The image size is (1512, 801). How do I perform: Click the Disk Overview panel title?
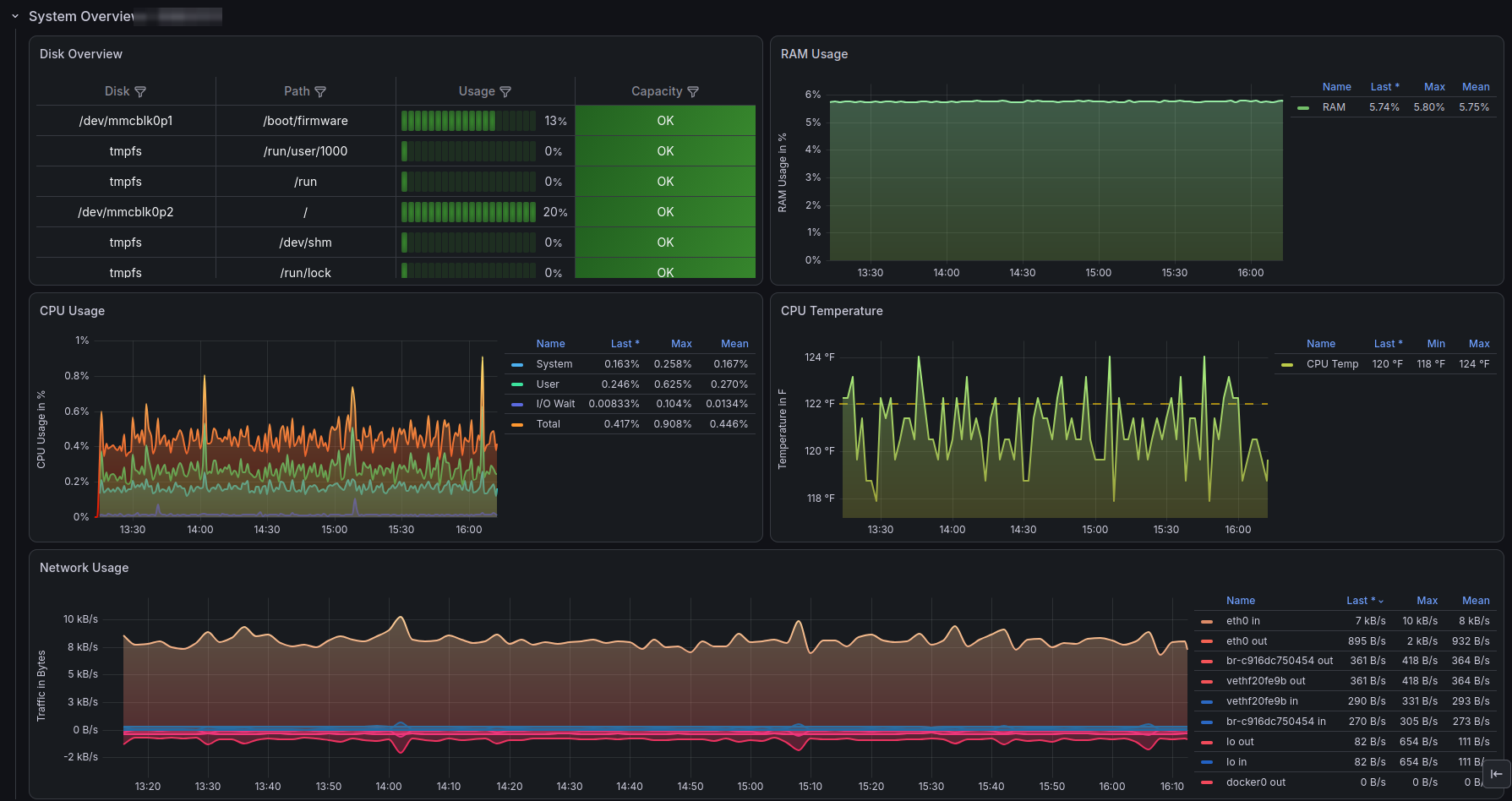click(81, 54)
